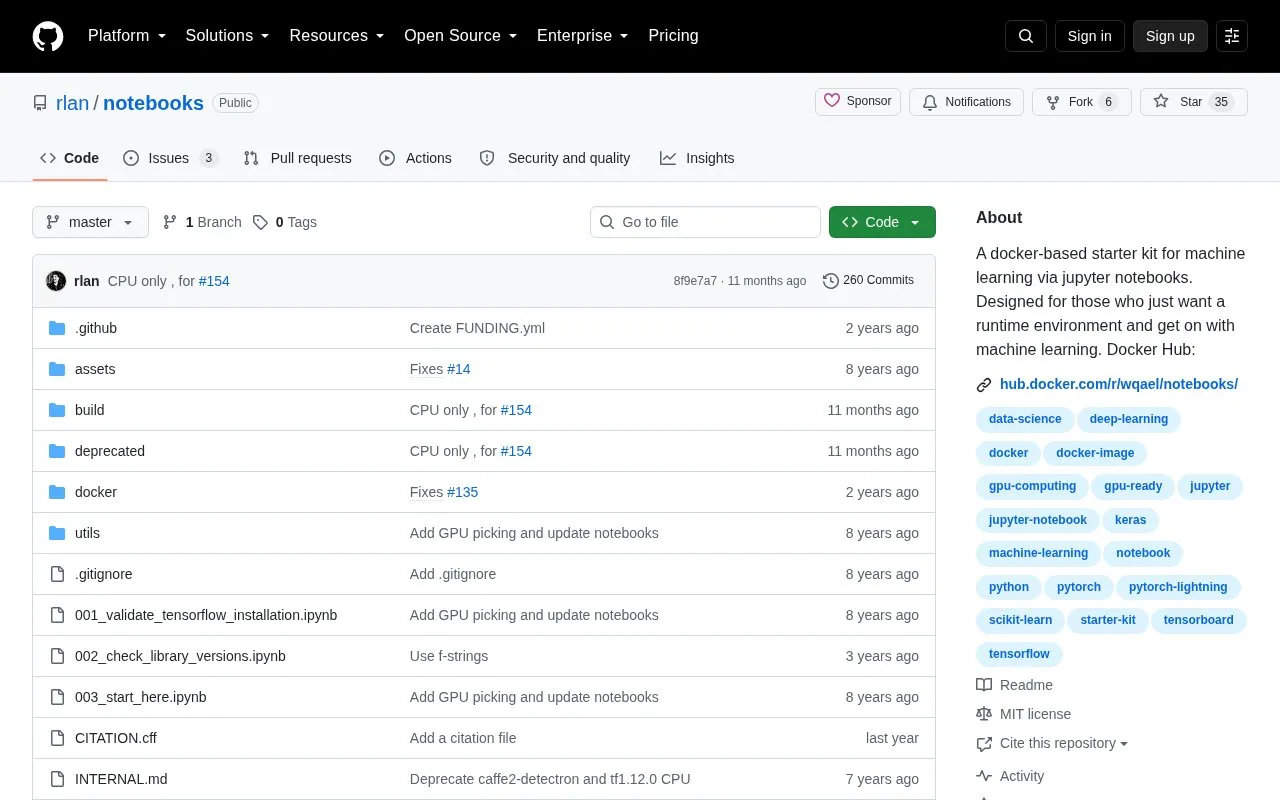Switch to the Pull requests tab
The image size is (1280, 800).
pyautogui.click(x=297, y=158)
